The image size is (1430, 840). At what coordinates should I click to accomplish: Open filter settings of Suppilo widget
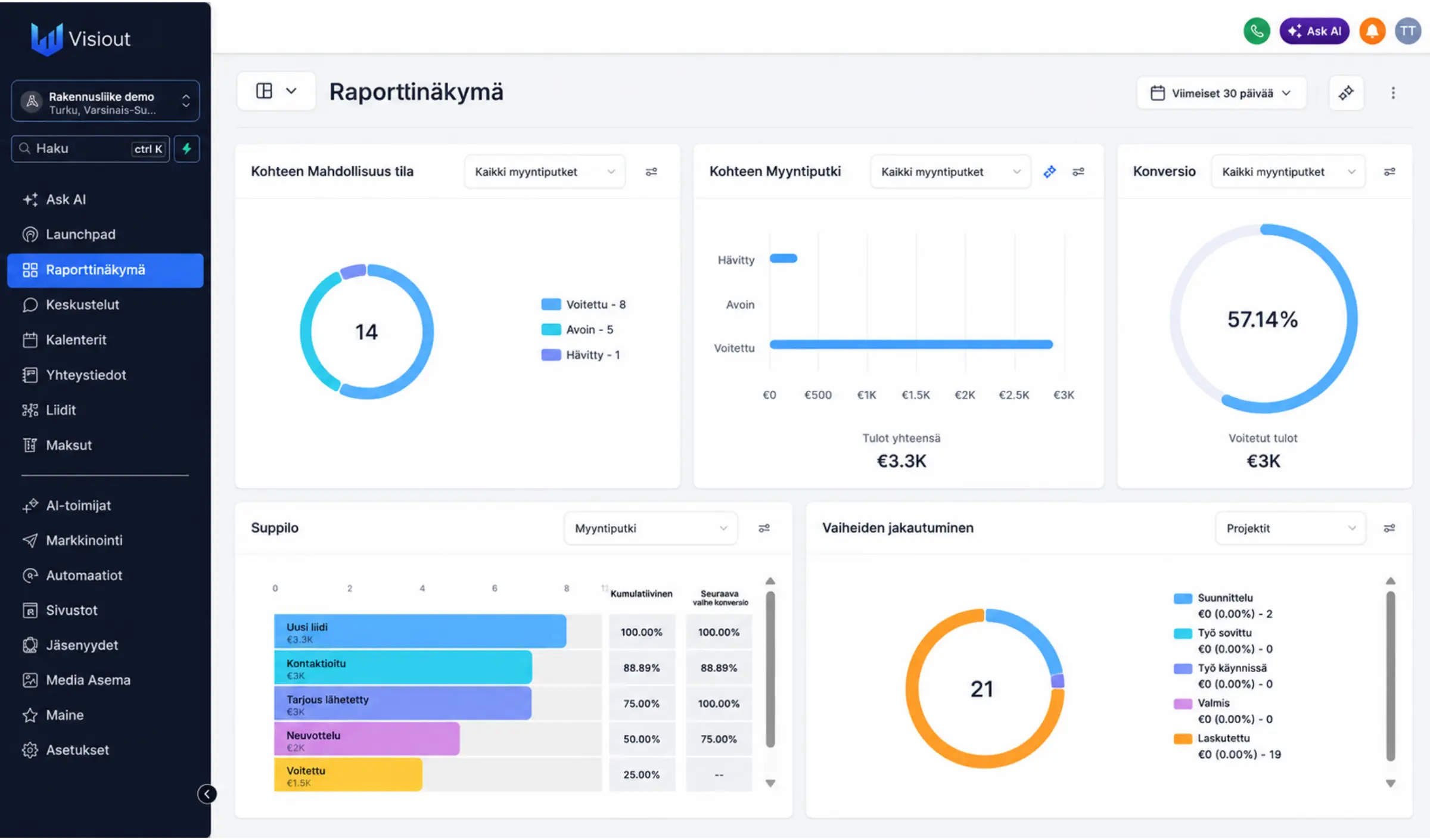point(764,528)
